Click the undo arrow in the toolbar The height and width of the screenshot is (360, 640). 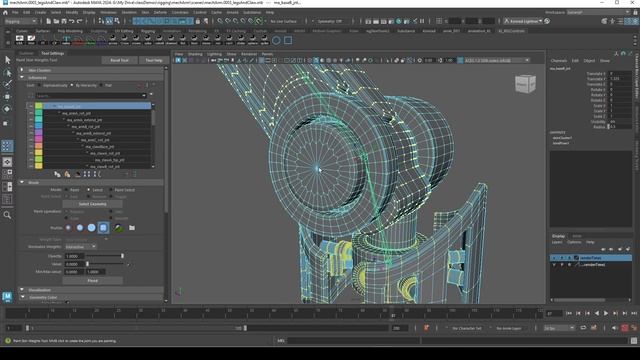coord(72,21)
